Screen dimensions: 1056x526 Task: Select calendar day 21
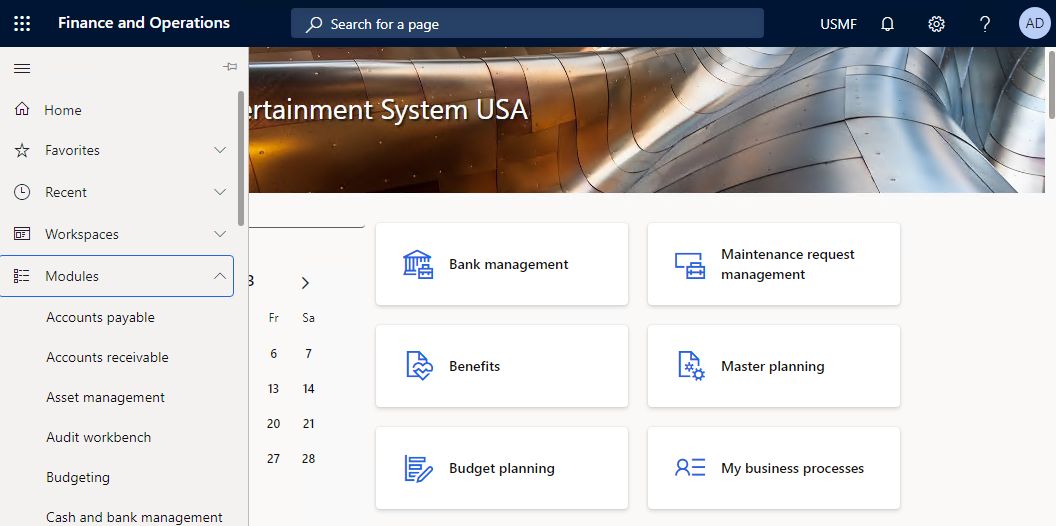308,424
